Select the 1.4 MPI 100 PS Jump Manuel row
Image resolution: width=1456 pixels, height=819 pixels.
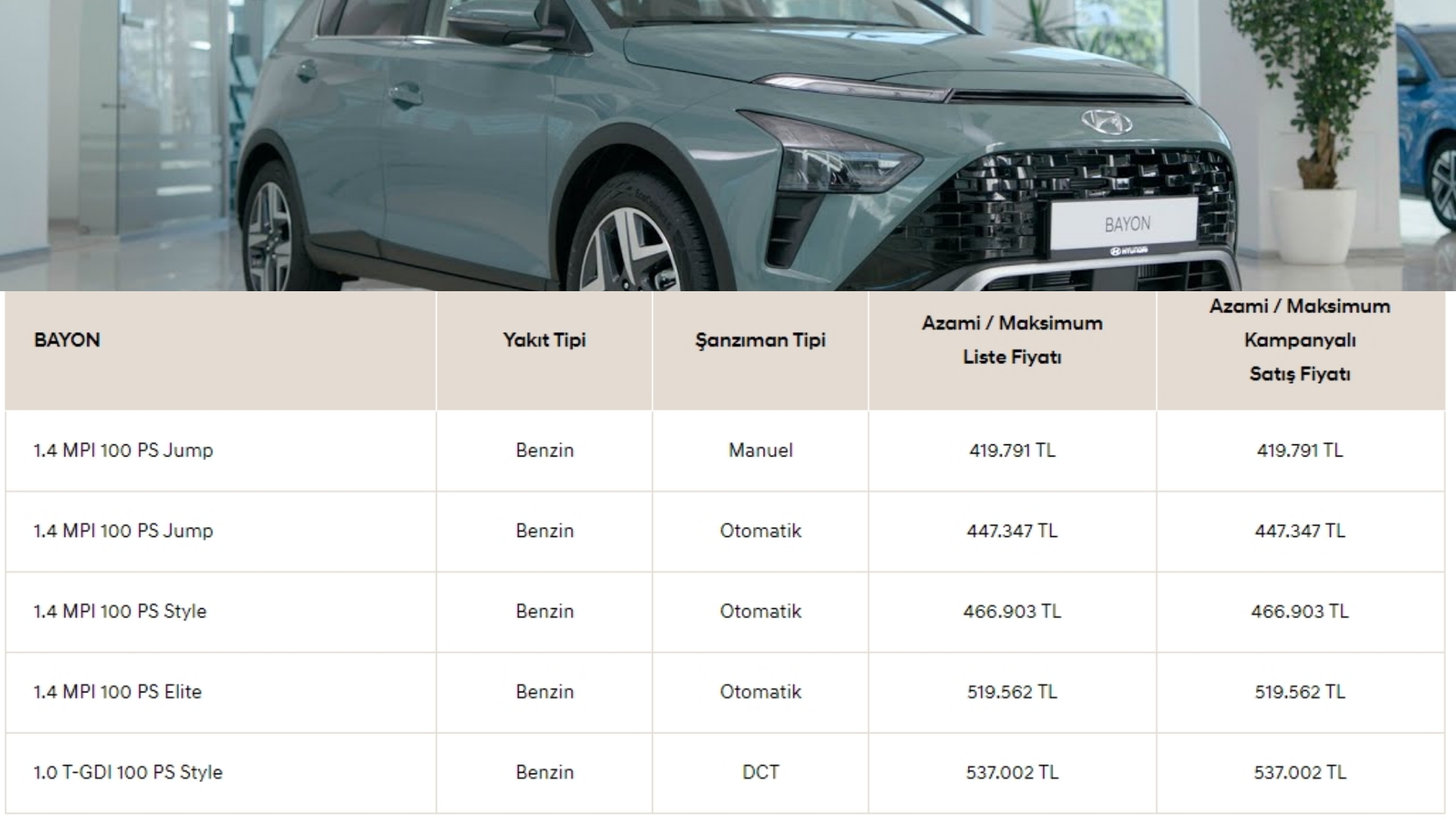click(x=124, y=450)
